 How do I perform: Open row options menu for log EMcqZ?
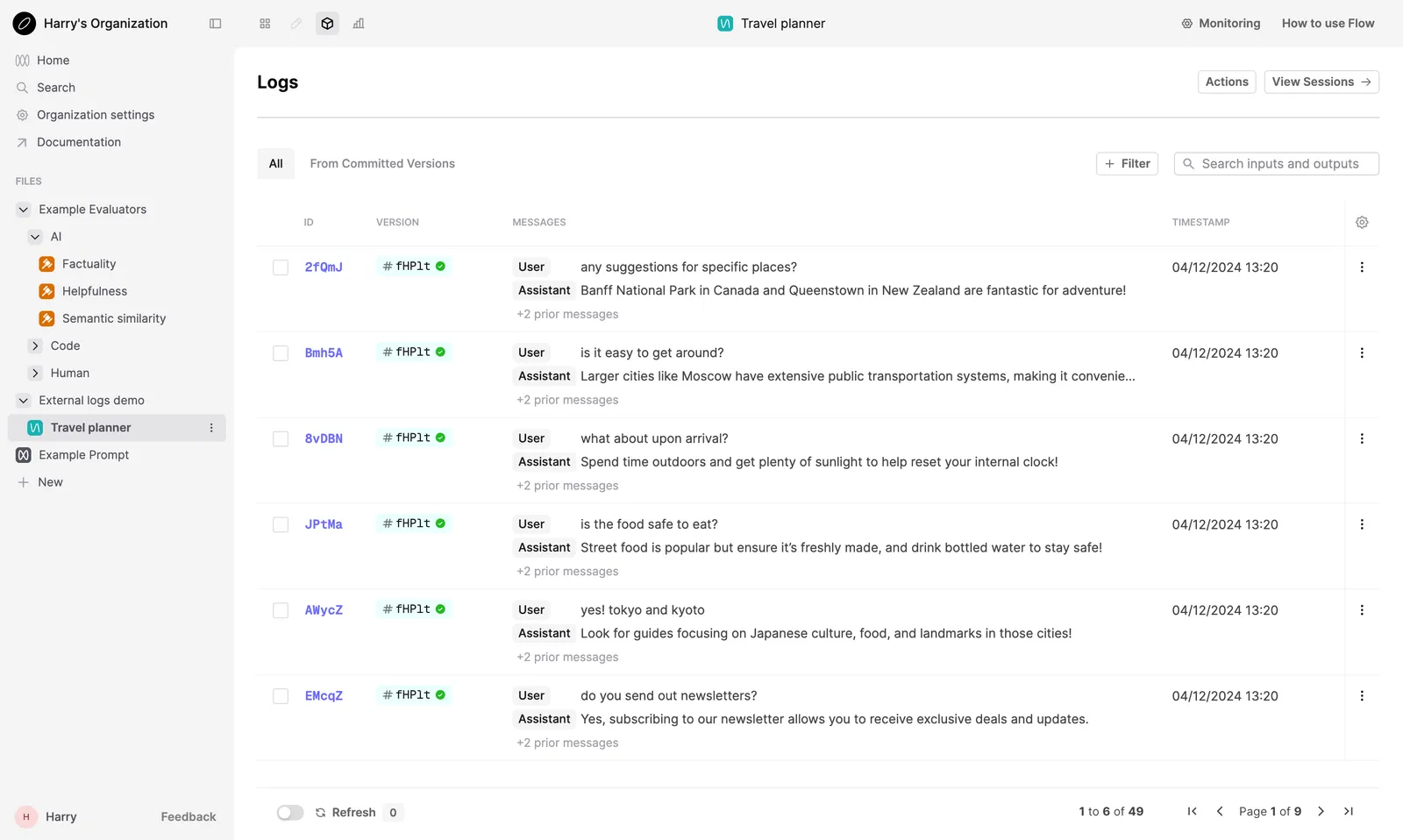point(1362,696)
